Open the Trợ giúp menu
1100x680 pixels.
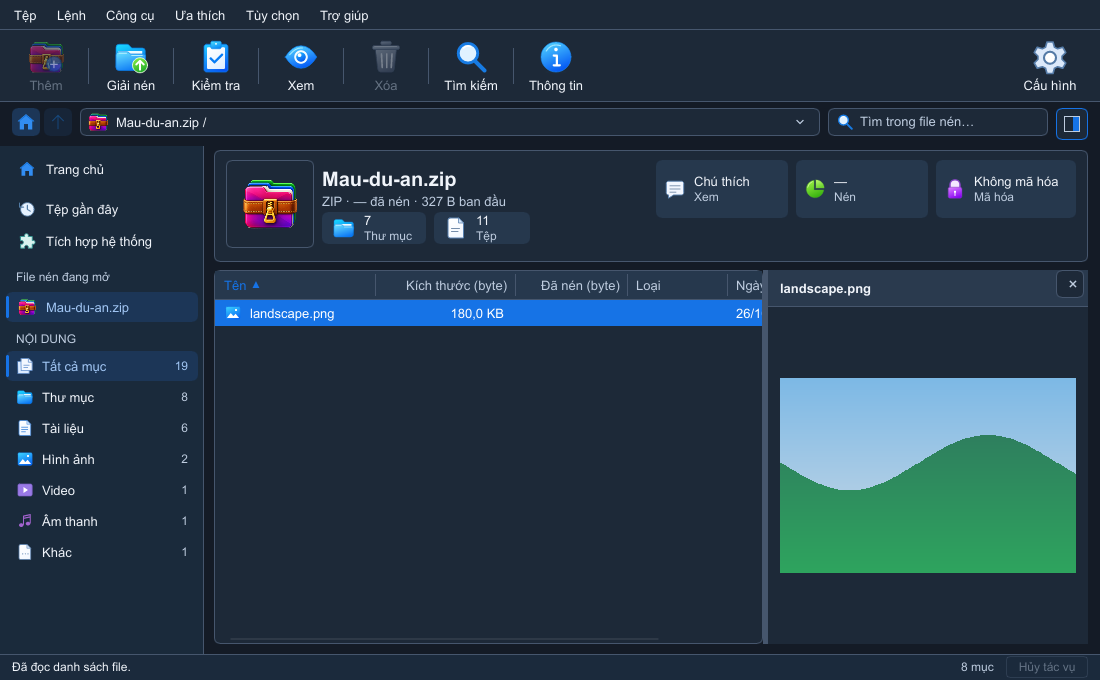coord(344,15)
